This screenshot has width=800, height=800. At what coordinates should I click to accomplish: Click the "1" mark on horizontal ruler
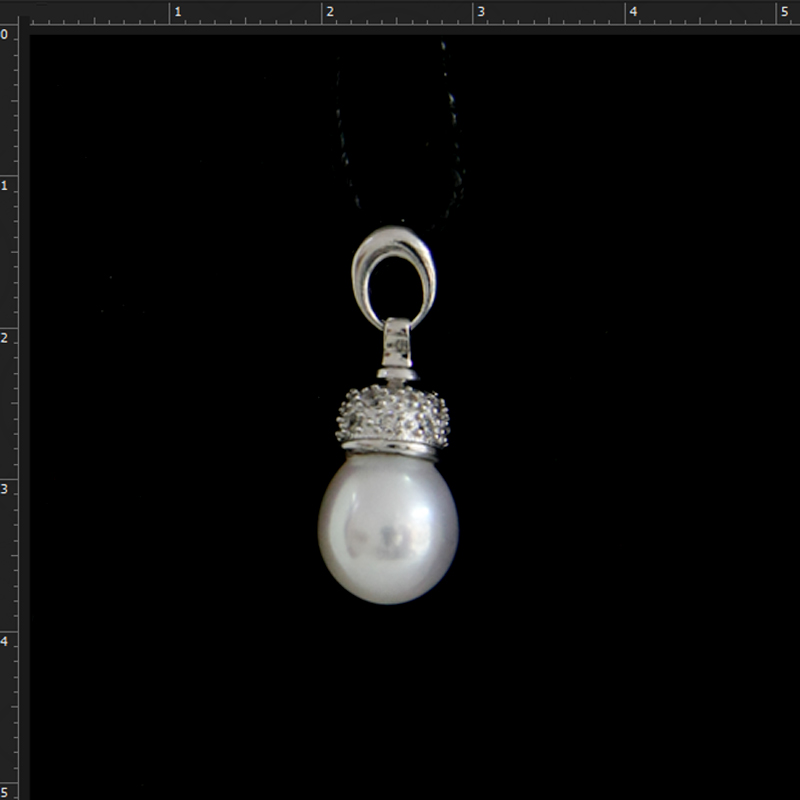[x=178, y=12]
